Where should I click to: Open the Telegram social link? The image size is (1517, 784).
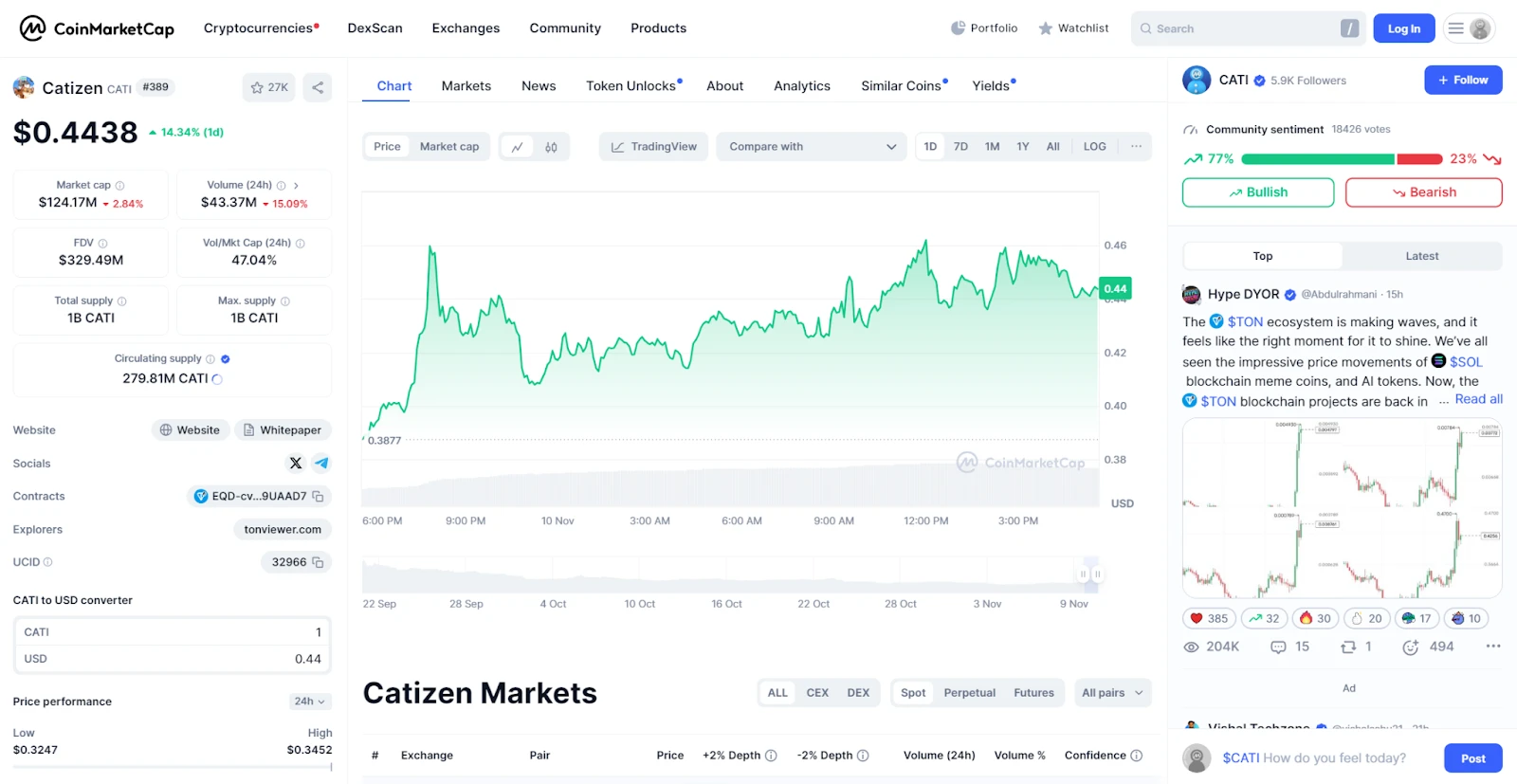click(x=321, y=464)
